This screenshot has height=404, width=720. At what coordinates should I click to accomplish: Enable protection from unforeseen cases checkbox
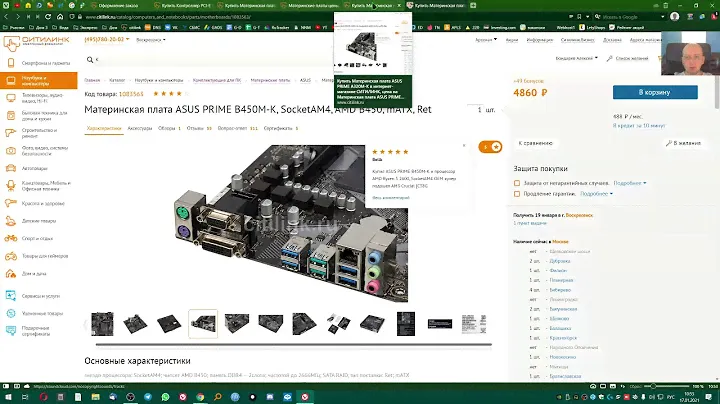517,183
